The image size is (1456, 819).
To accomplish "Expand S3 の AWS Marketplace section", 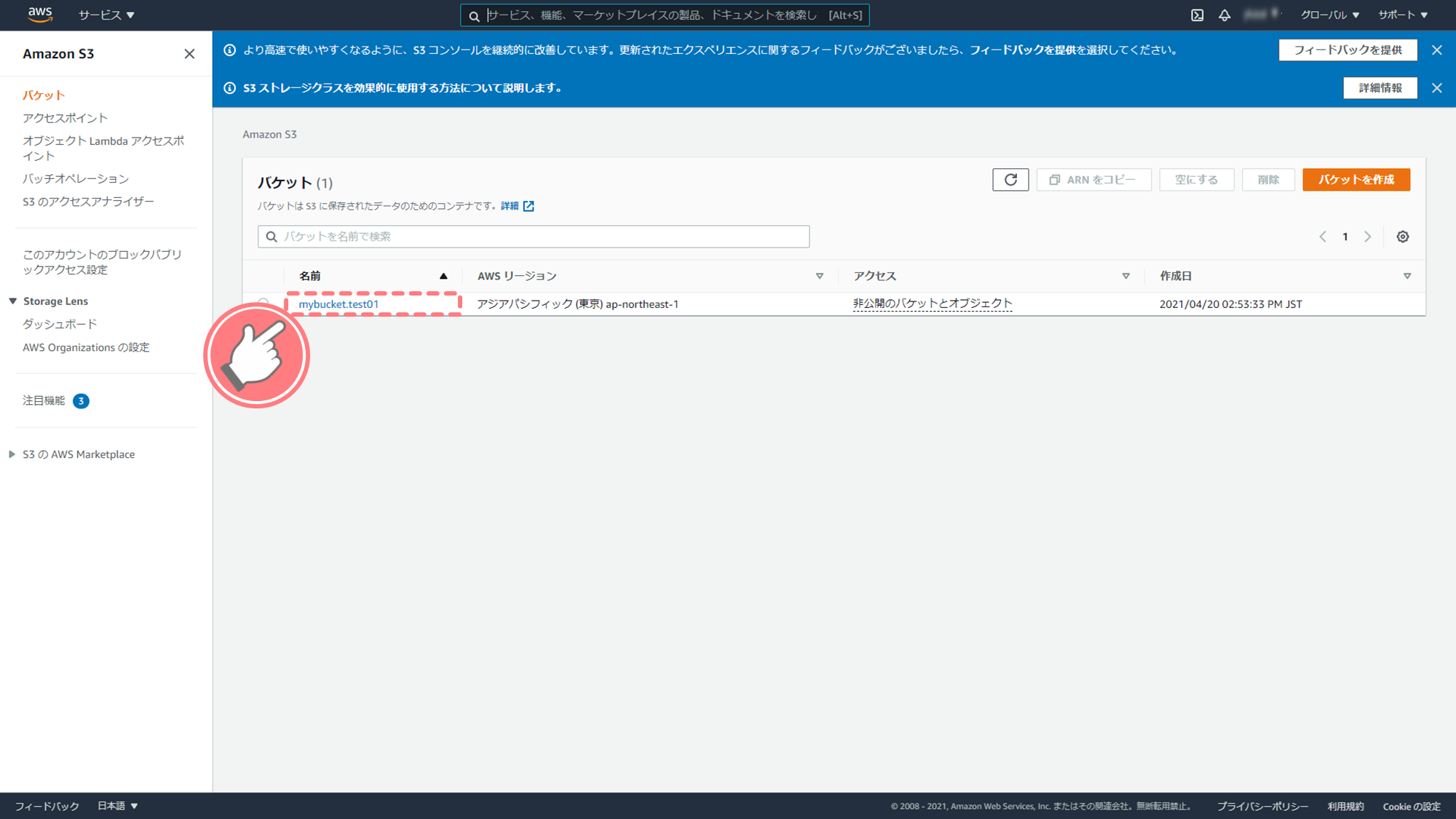I will pyautogui.click(x=12, y=454).
